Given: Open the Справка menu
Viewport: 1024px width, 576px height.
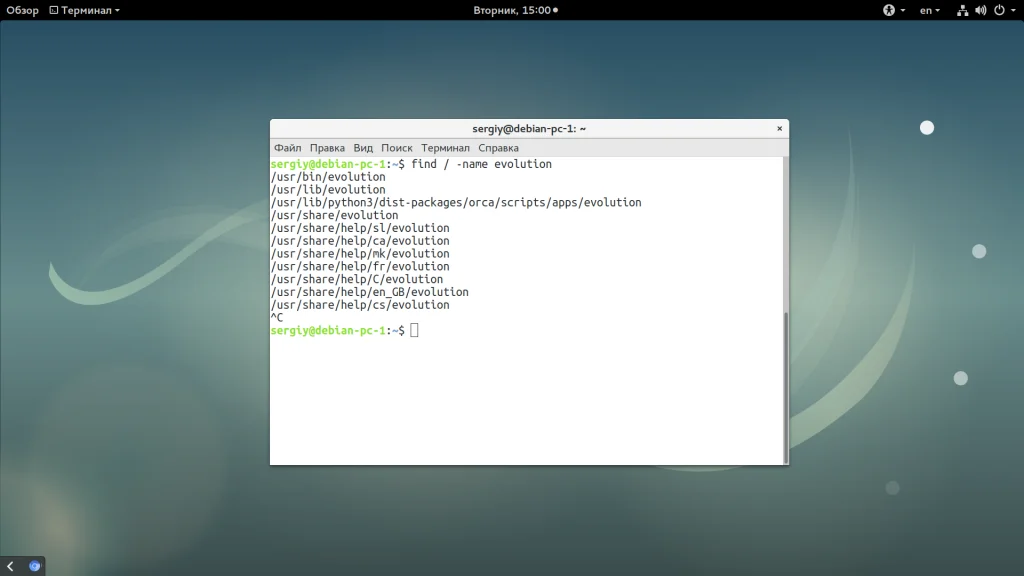Looking at the screenshot, I should pos(498,148).
